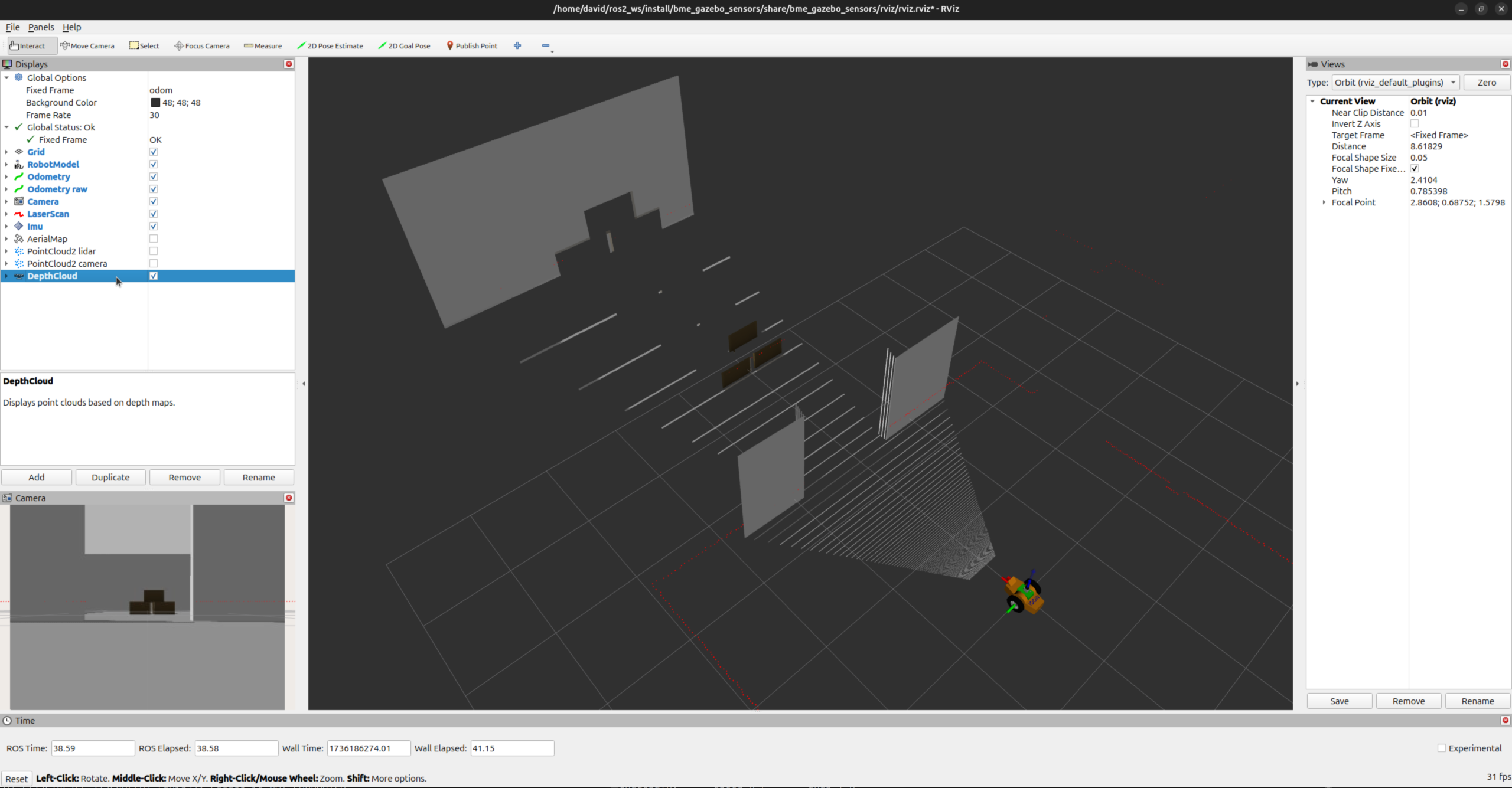The image size is (1512, 788).
Task: Expand the RobotModel tree item
Action: coord(6,165)
